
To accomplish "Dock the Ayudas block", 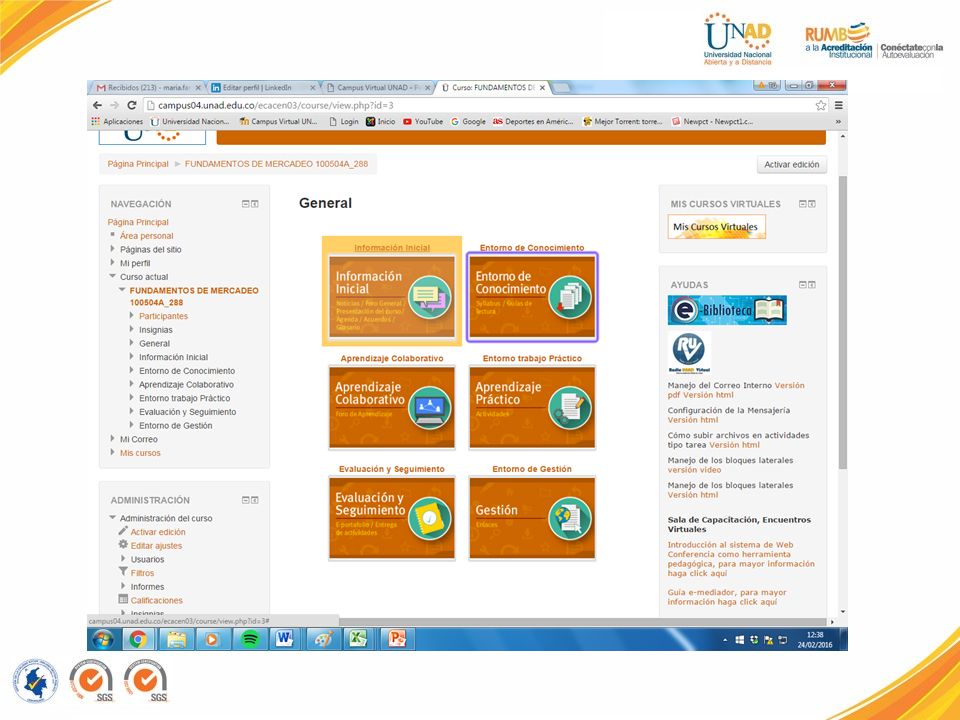I will [x=812, y=285].
